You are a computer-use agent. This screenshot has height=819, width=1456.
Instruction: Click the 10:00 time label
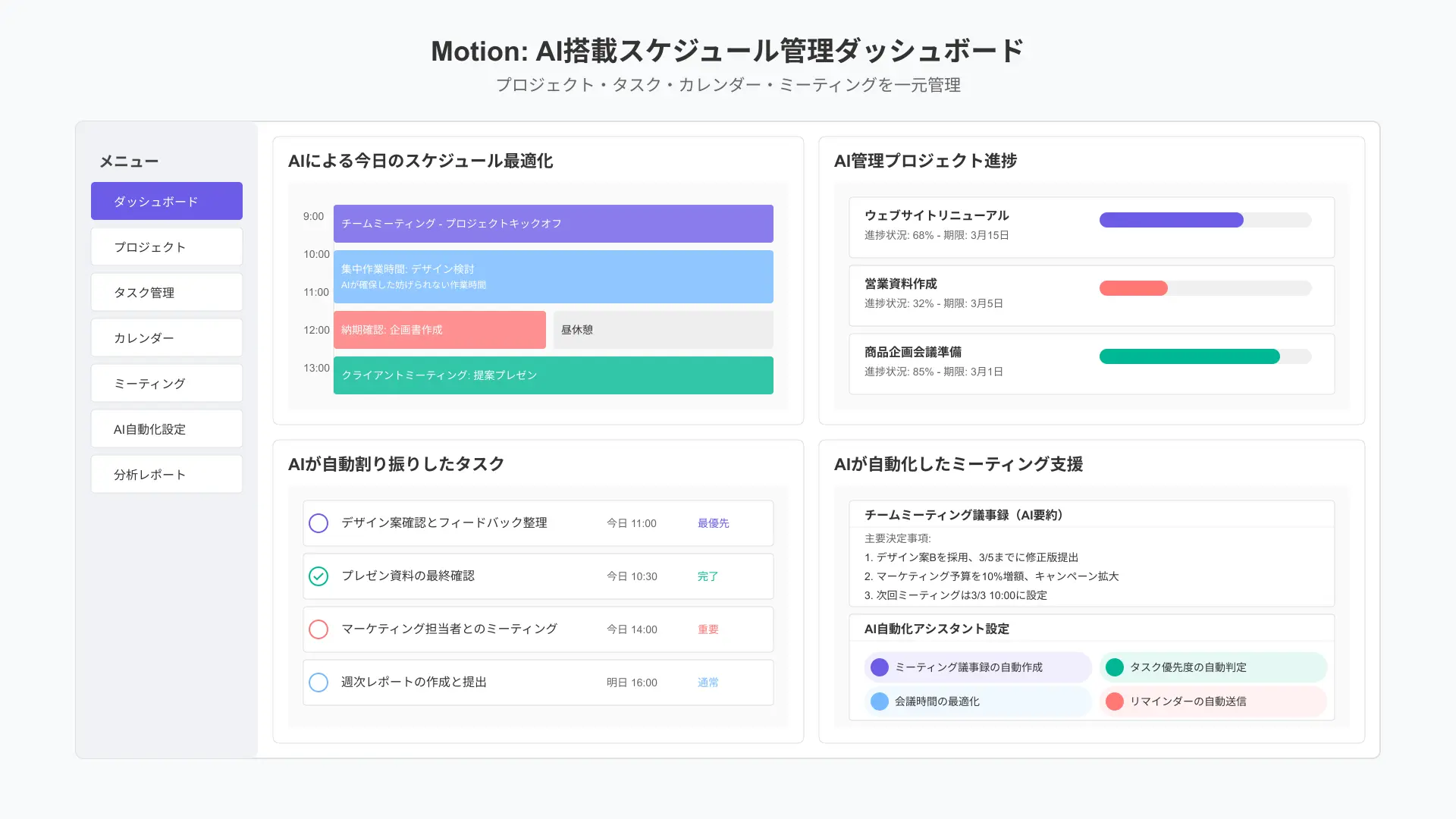click(316, 254)
